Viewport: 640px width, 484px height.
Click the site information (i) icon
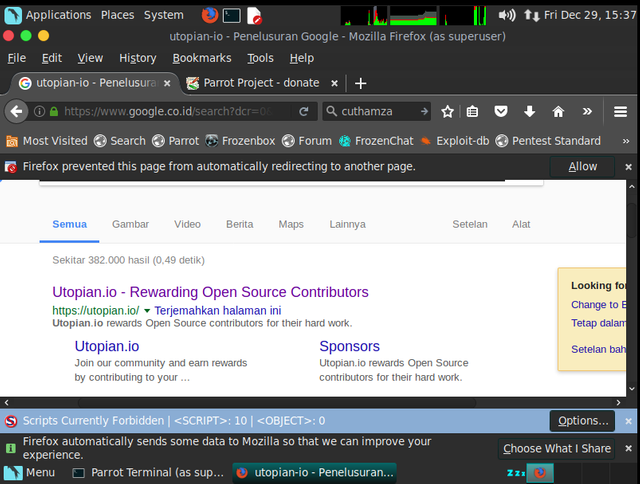pyautogui.click(x=39, y=111)
